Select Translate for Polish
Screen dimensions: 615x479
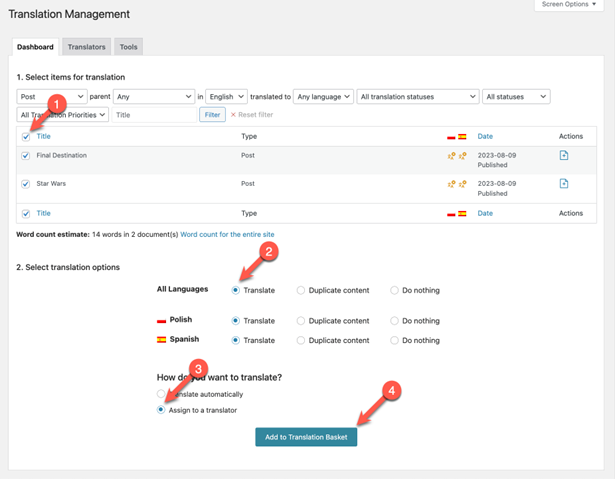(235, 321)
